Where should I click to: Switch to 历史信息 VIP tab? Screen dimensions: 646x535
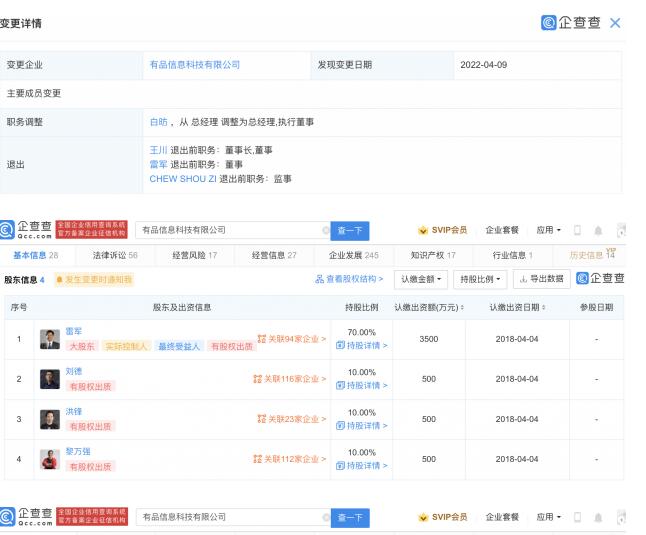592,255
